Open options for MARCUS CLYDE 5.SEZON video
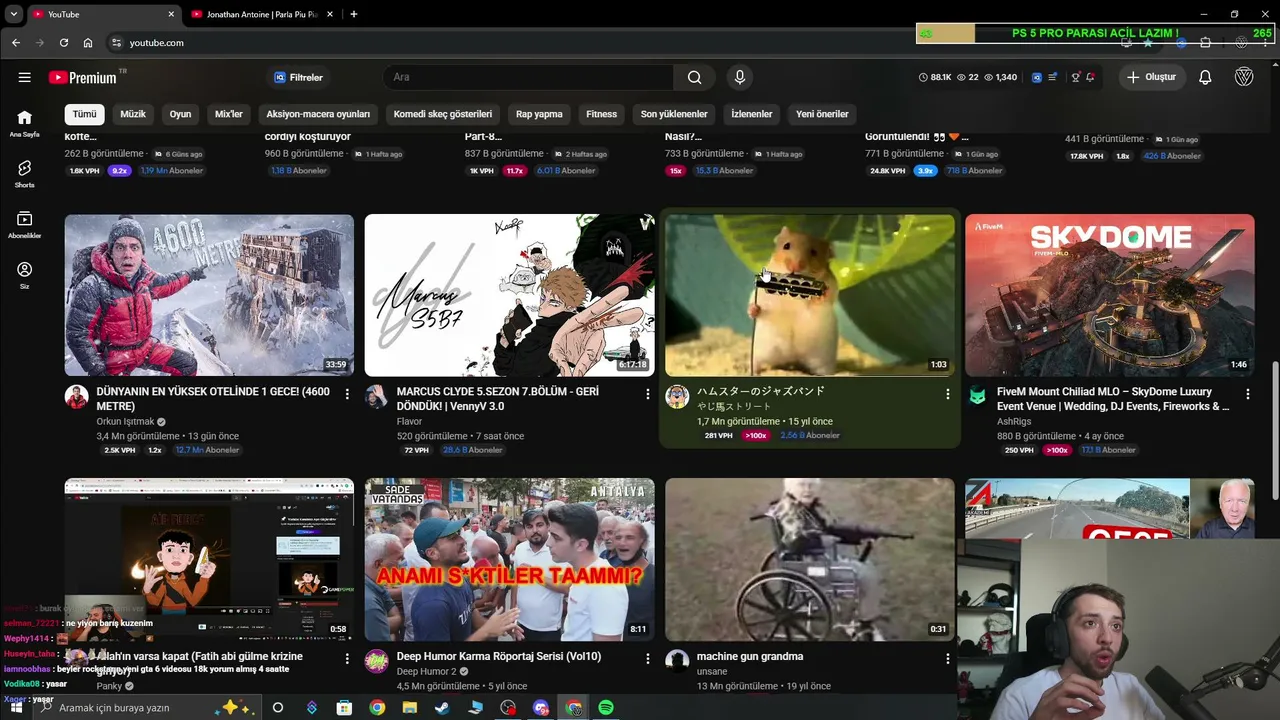 (647, 394)
